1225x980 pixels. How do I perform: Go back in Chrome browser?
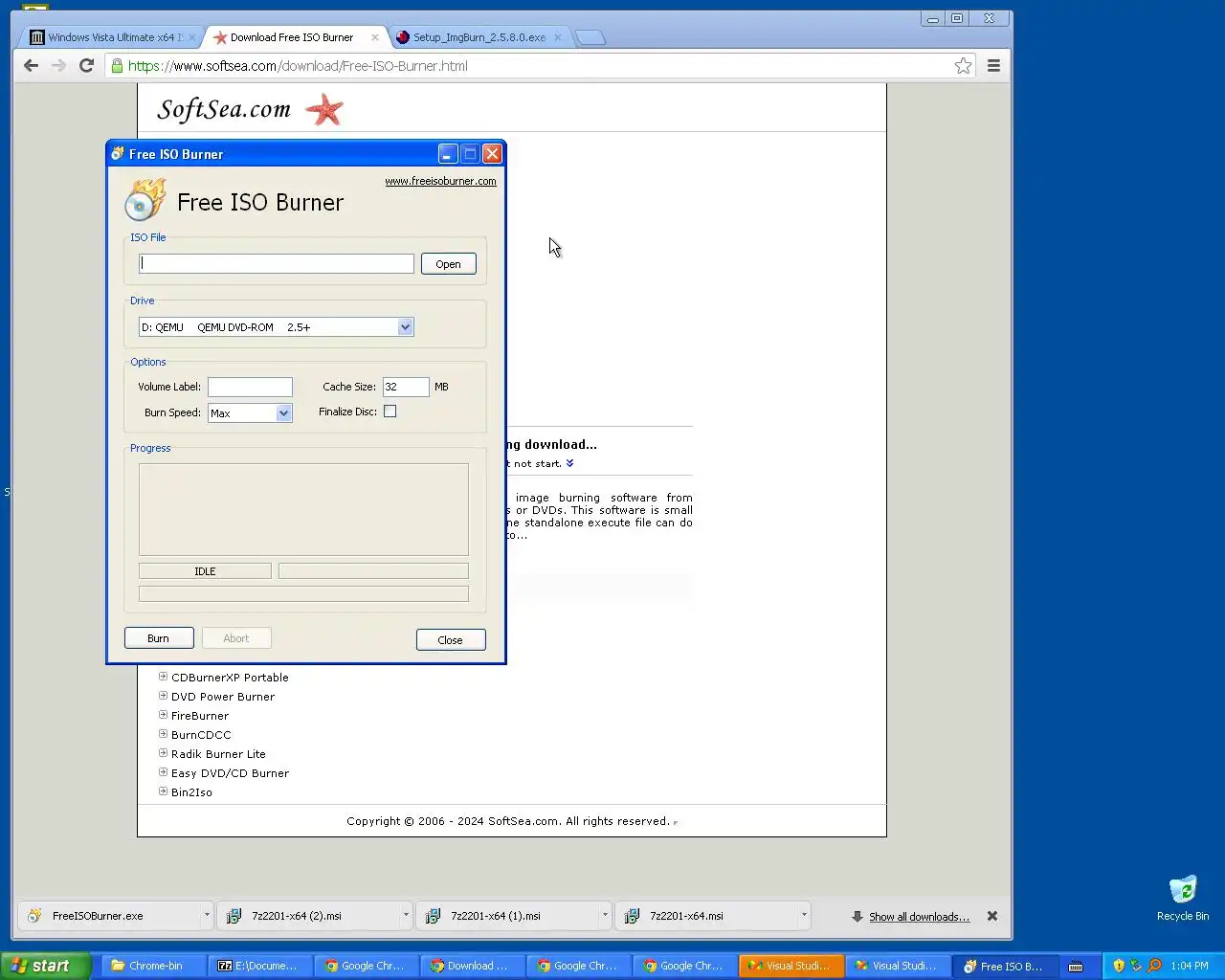pos(31,65)
